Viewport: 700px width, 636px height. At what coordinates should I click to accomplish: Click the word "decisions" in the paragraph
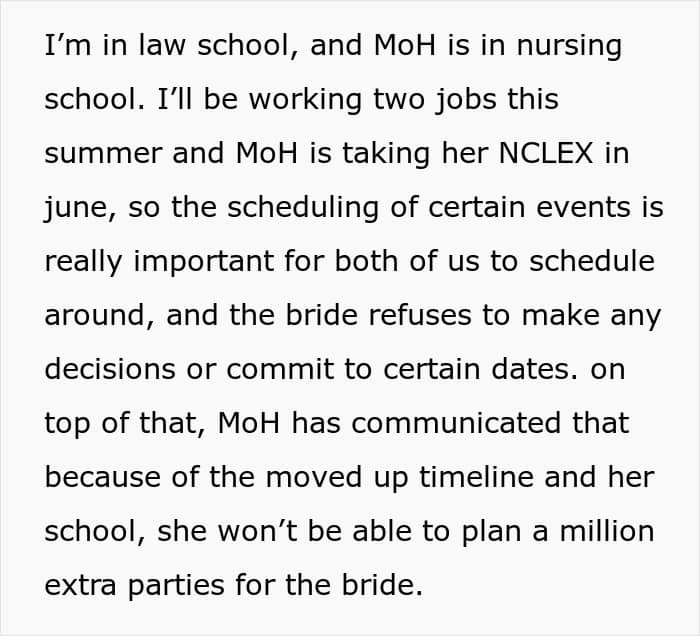coord(110,370)
